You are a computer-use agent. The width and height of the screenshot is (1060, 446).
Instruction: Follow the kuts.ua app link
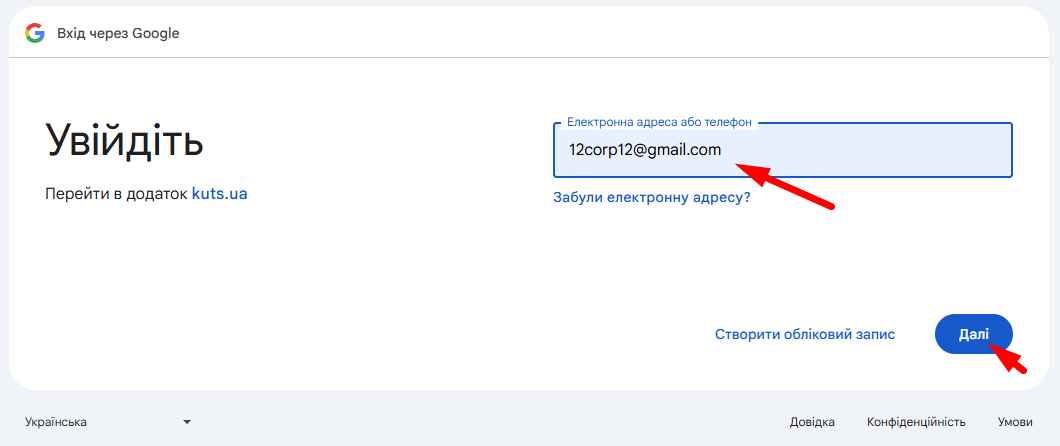click(x=219, y=193)
